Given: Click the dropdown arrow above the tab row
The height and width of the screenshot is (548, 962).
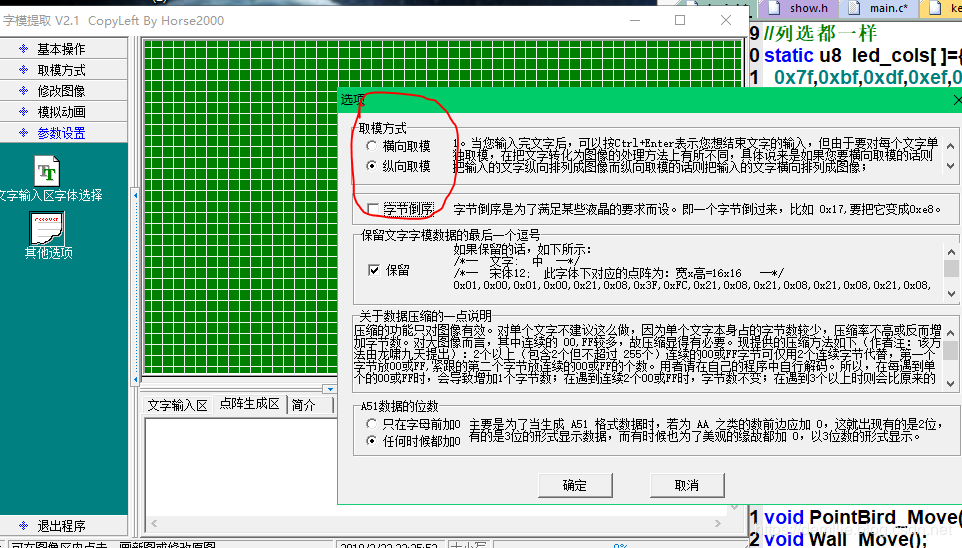Looking at the screenshot, I should click(x=330, y=389).
